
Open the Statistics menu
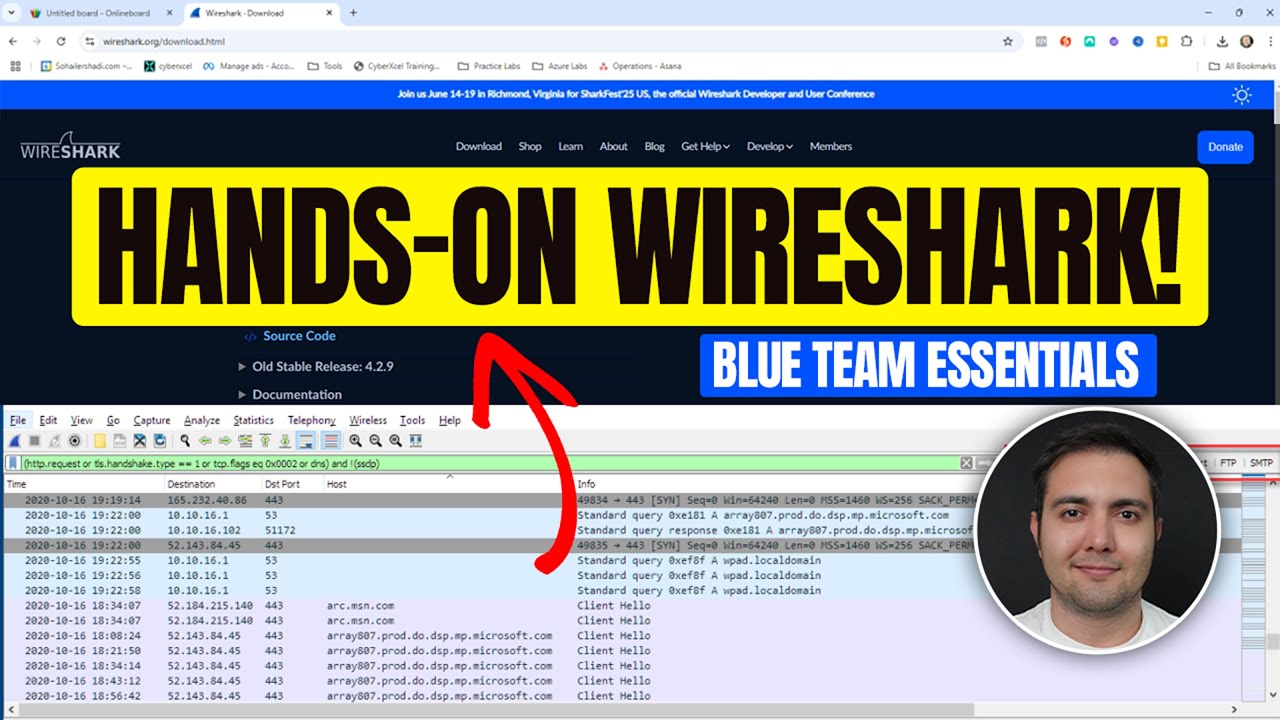pyautogui.click(x=253, y=420)
